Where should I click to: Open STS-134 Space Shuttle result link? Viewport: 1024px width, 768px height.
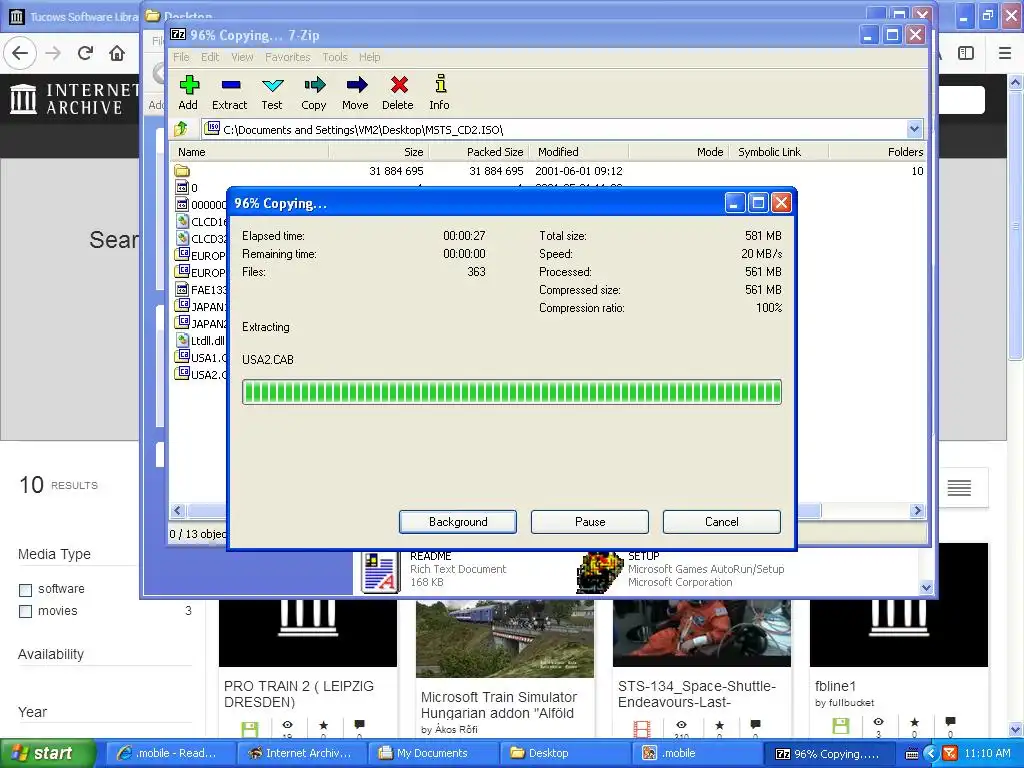(697, 694)
